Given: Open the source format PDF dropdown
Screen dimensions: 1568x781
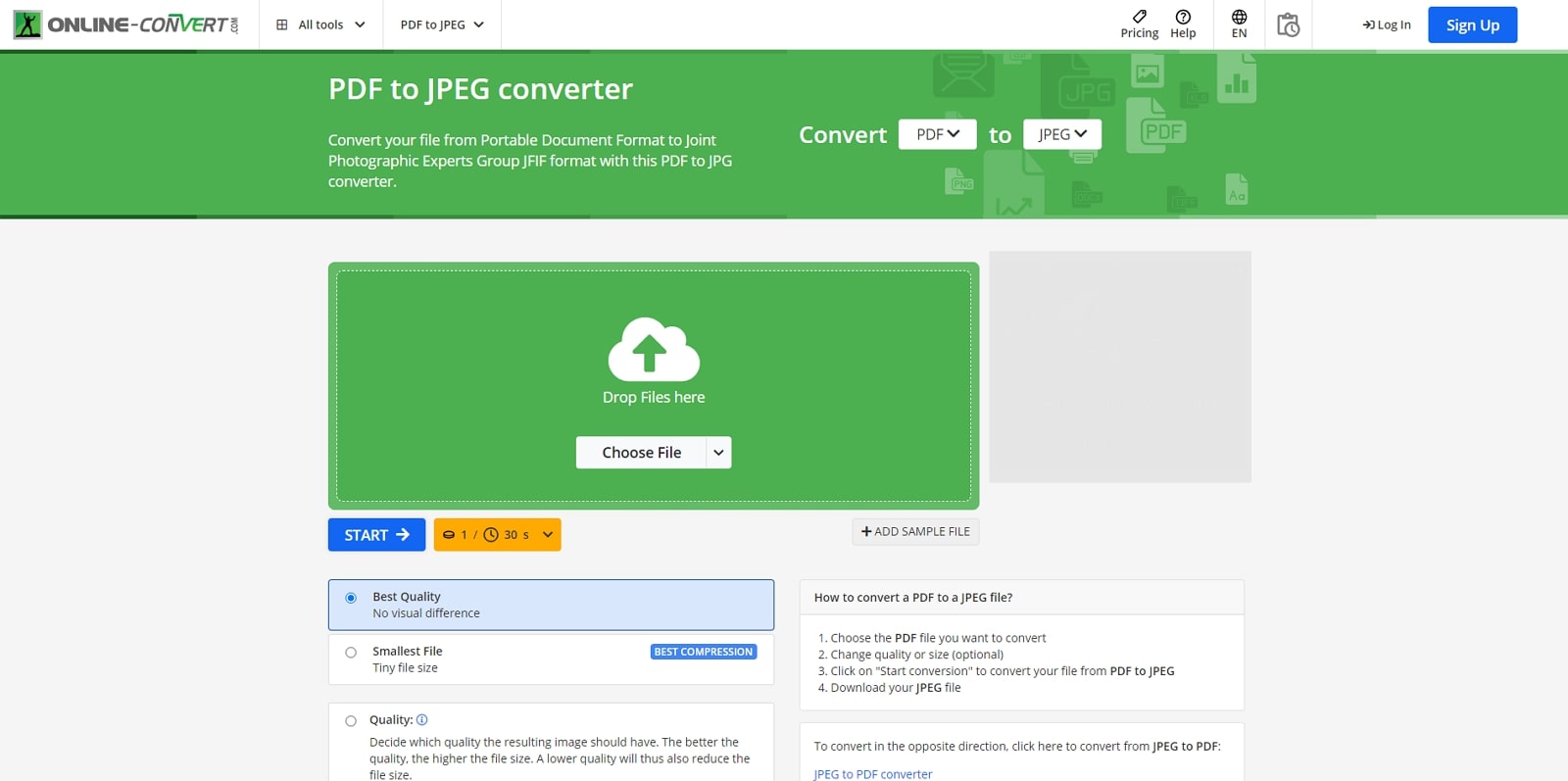Looking at the screenshot, I should [x=937, y=134].
